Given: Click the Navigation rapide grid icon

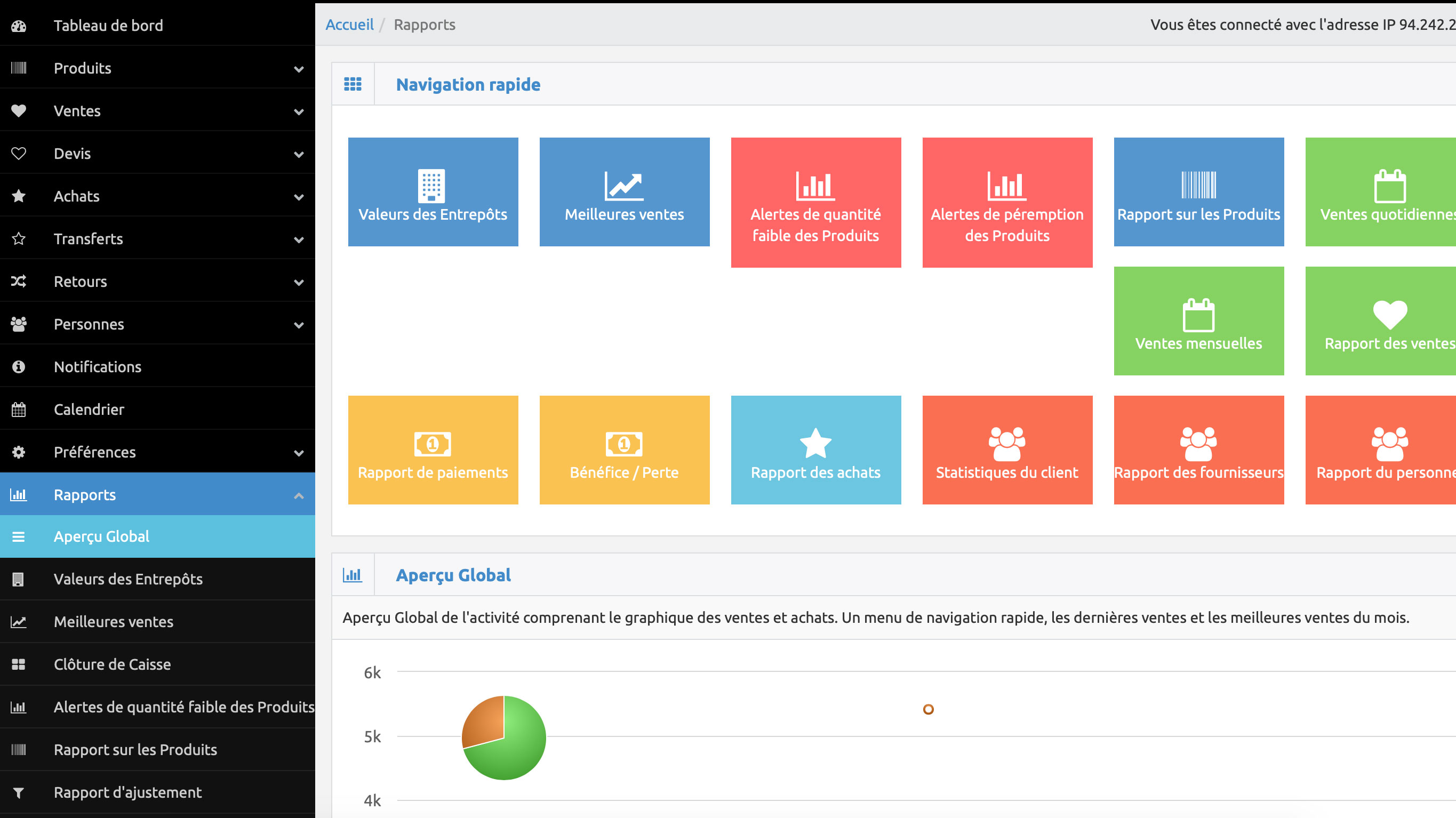Looking at the screenshot, I should pyautogui.click(x=353, y=84).
